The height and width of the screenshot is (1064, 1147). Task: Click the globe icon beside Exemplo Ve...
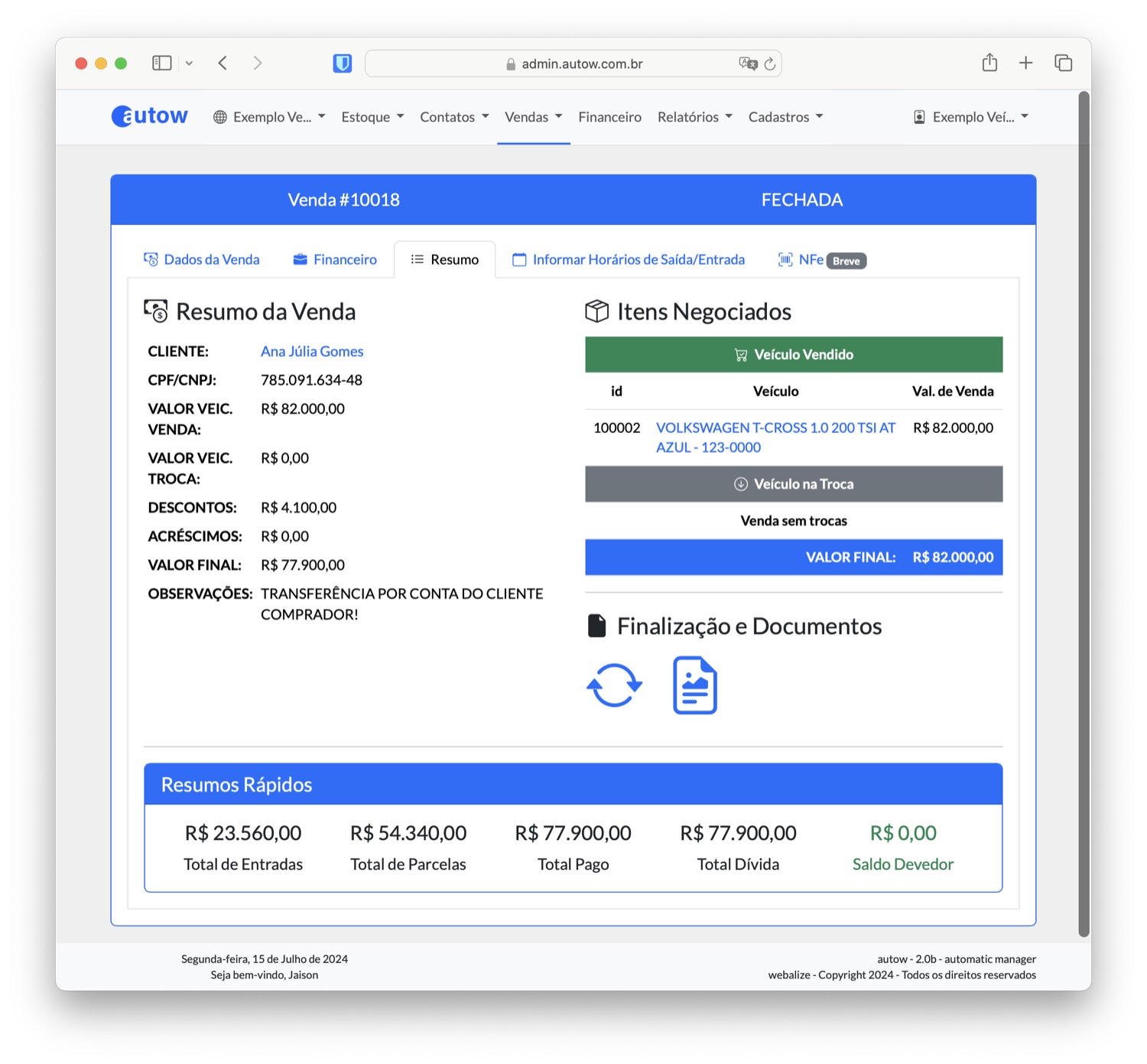(220, 117)
